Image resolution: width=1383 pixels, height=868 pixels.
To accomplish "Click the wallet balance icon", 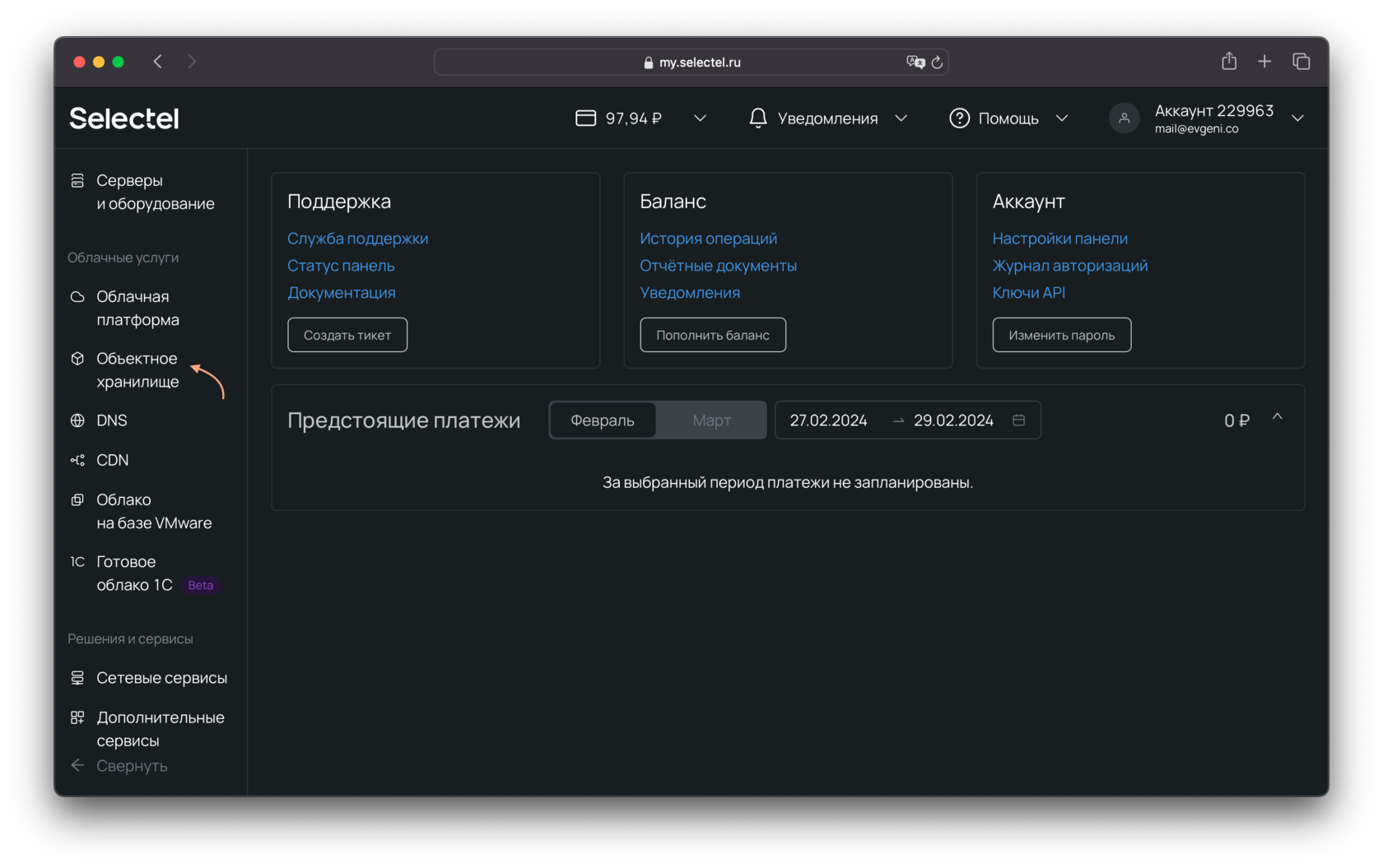I will (585, 118).
